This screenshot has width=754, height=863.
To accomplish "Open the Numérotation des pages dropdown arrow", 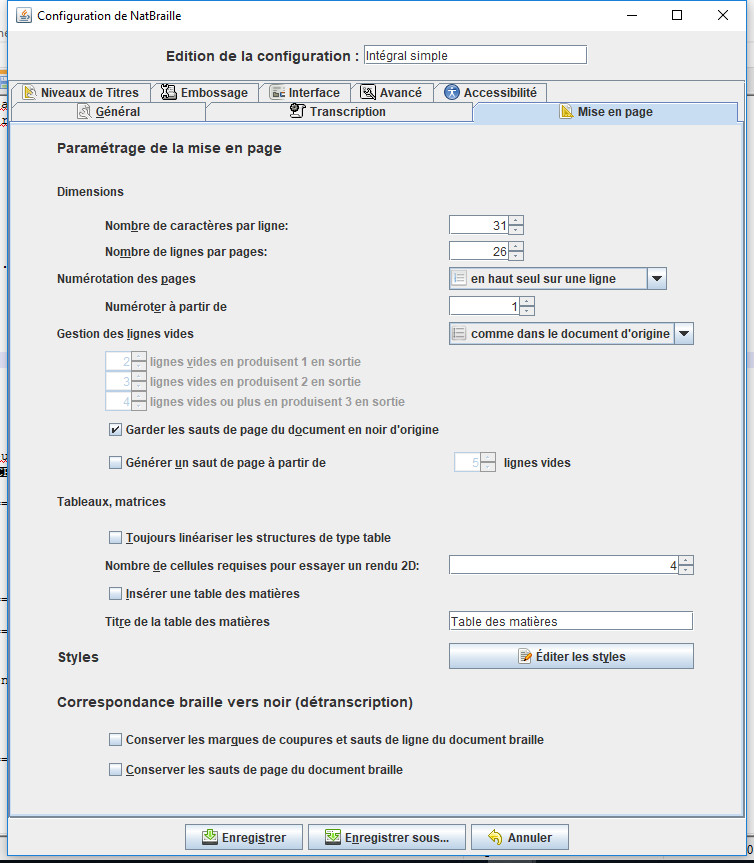I will pos(657,278).
